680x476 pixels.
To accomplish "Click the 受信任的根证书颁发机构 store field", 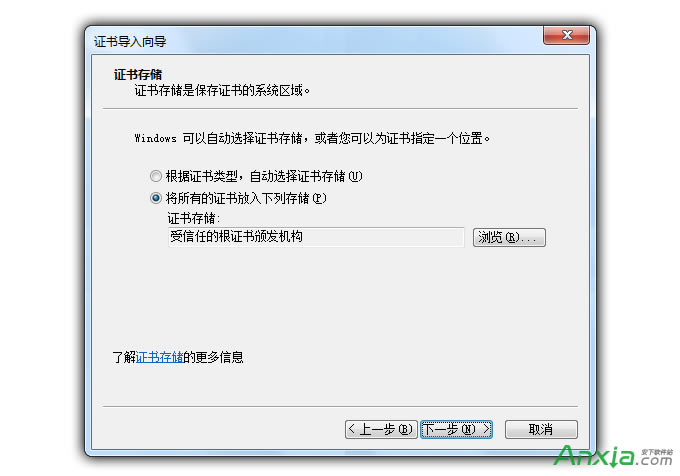I will tap(316, 237).
